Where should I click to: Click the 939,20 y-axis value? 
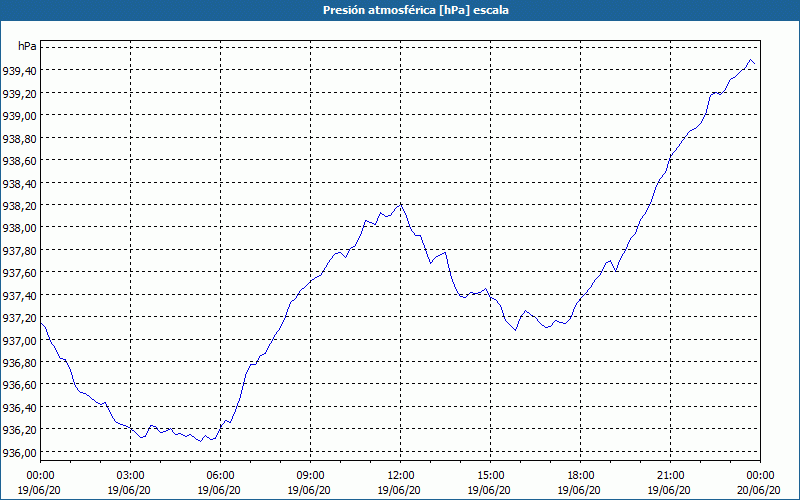(19, 93)
